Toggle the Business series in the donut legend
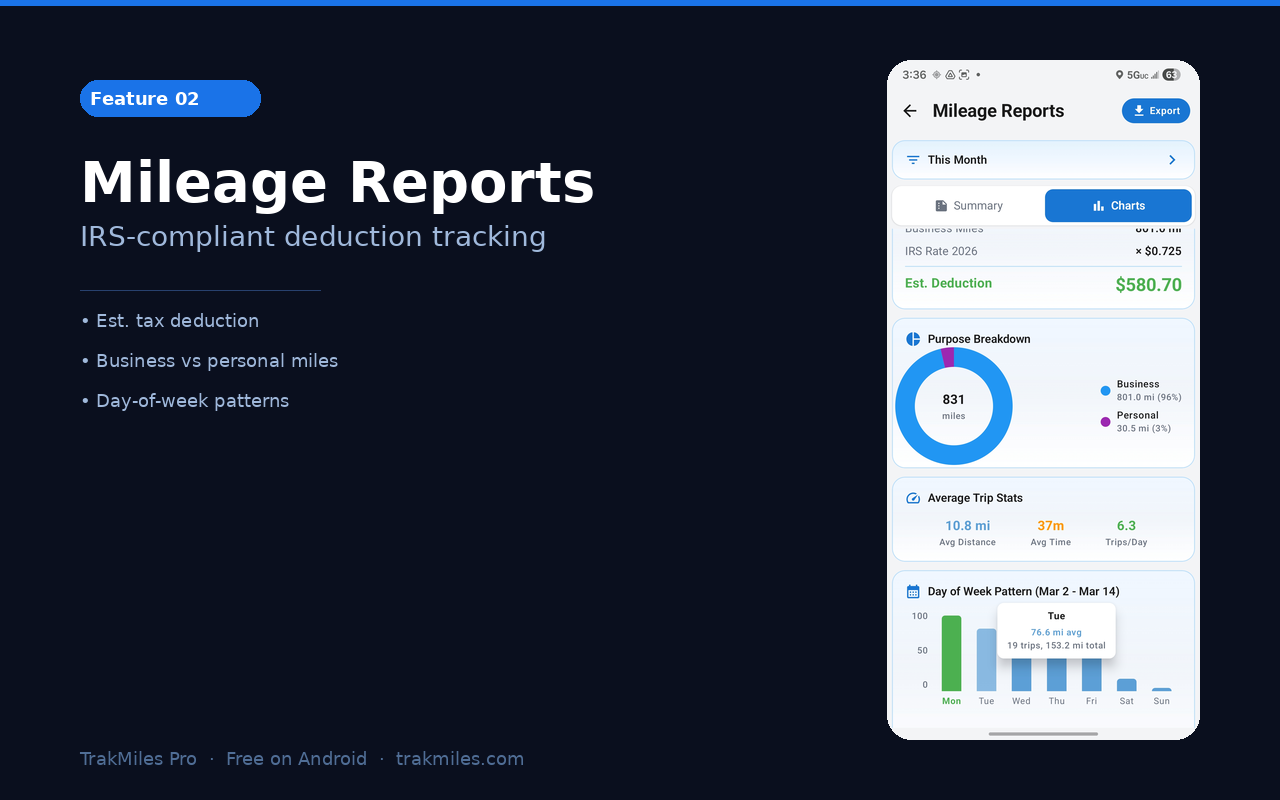This screenshot has width=1280, height=800. pyautogui.click(x=1104, y=390)
